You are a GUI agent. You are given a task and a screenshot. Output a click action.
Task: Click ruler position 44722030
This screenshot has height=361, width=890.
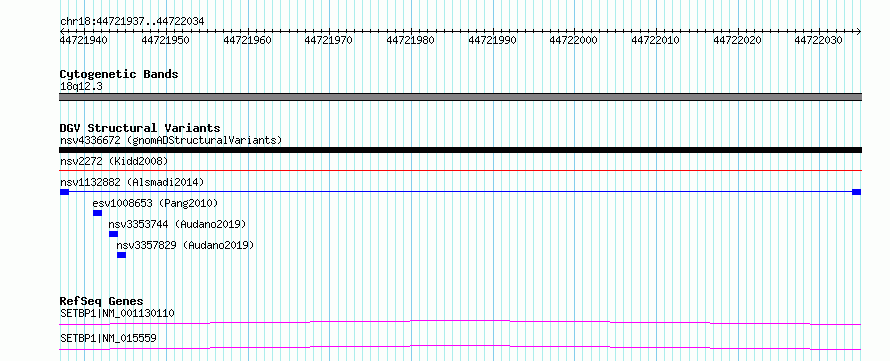coord(818,40)
